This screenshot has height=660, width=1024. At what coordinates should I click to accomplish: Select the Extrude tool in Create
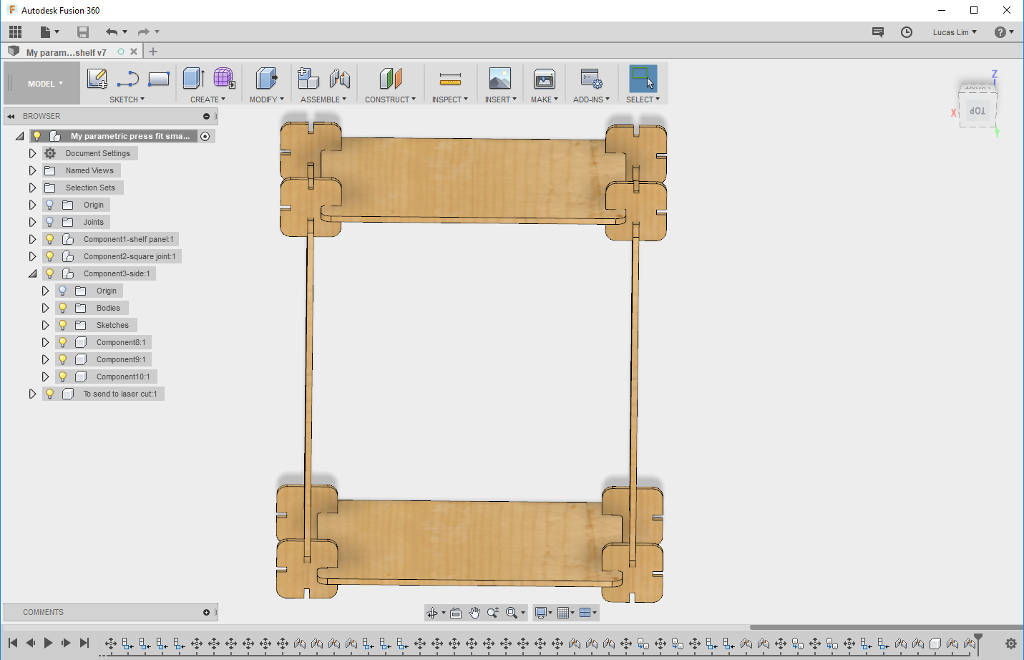coord(194,79)
